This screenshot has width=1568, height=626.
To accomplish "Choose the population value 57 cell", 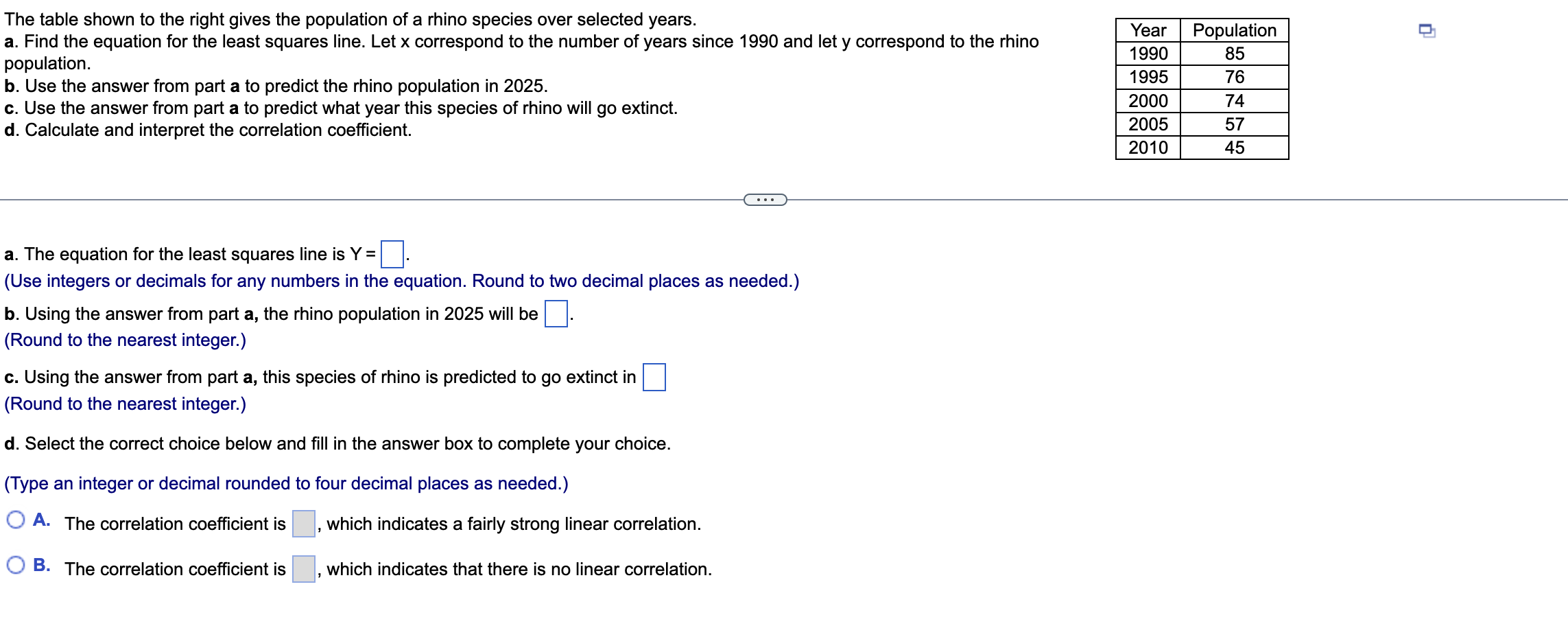I will pos(1235,124).
